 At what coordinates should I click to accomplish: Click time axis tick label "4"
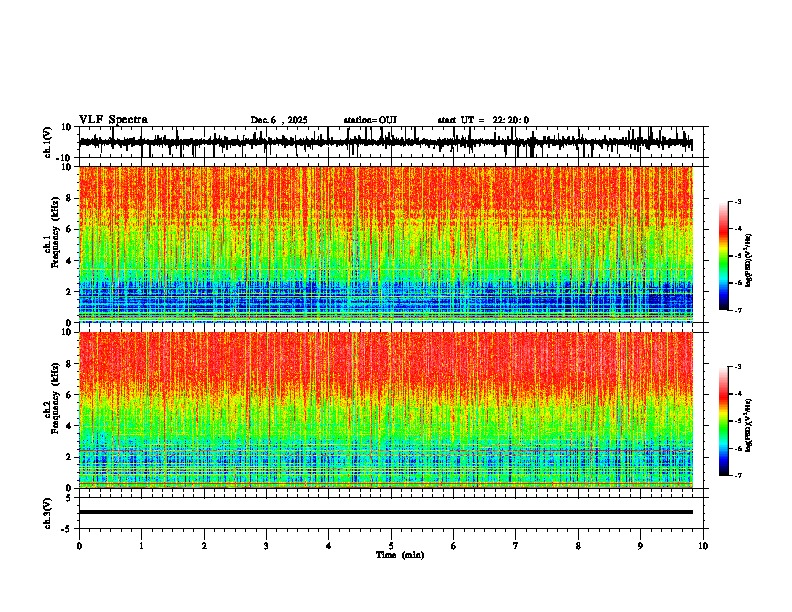329,546
